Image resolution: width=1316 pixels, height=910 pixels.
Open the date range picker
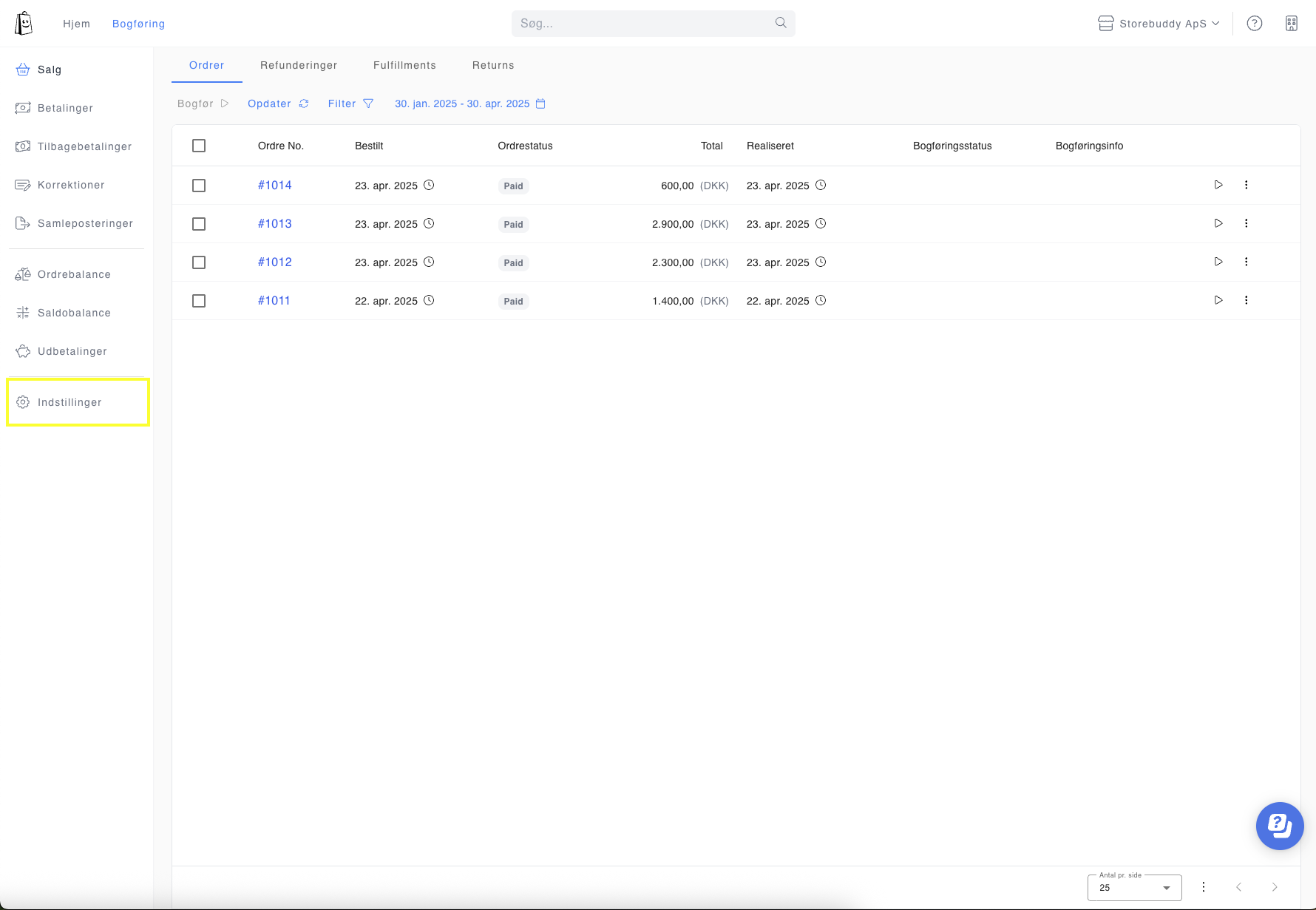coord(470,103)
